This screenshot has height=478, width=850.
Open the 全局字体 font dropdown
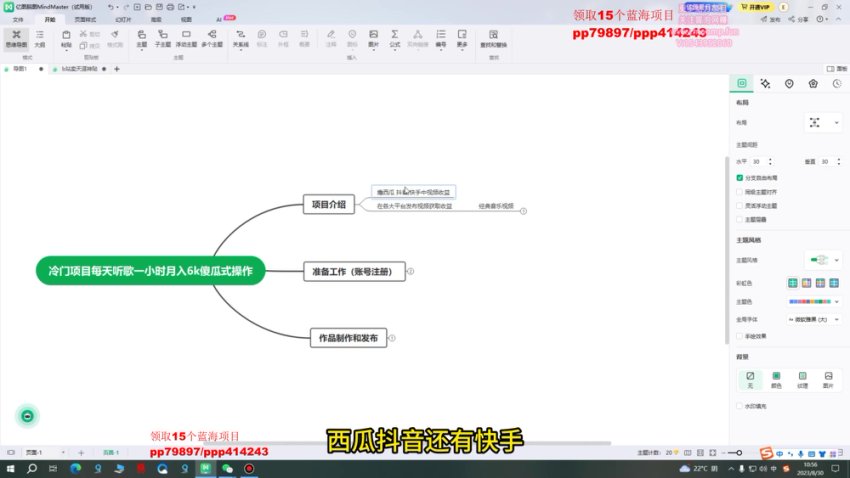[x=814, y=319]
